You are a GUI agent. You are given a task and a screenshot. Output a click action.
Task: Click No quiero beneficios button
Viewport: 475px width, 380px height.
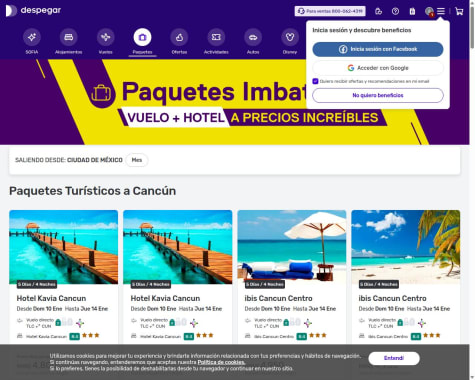[x=378, y=95]
